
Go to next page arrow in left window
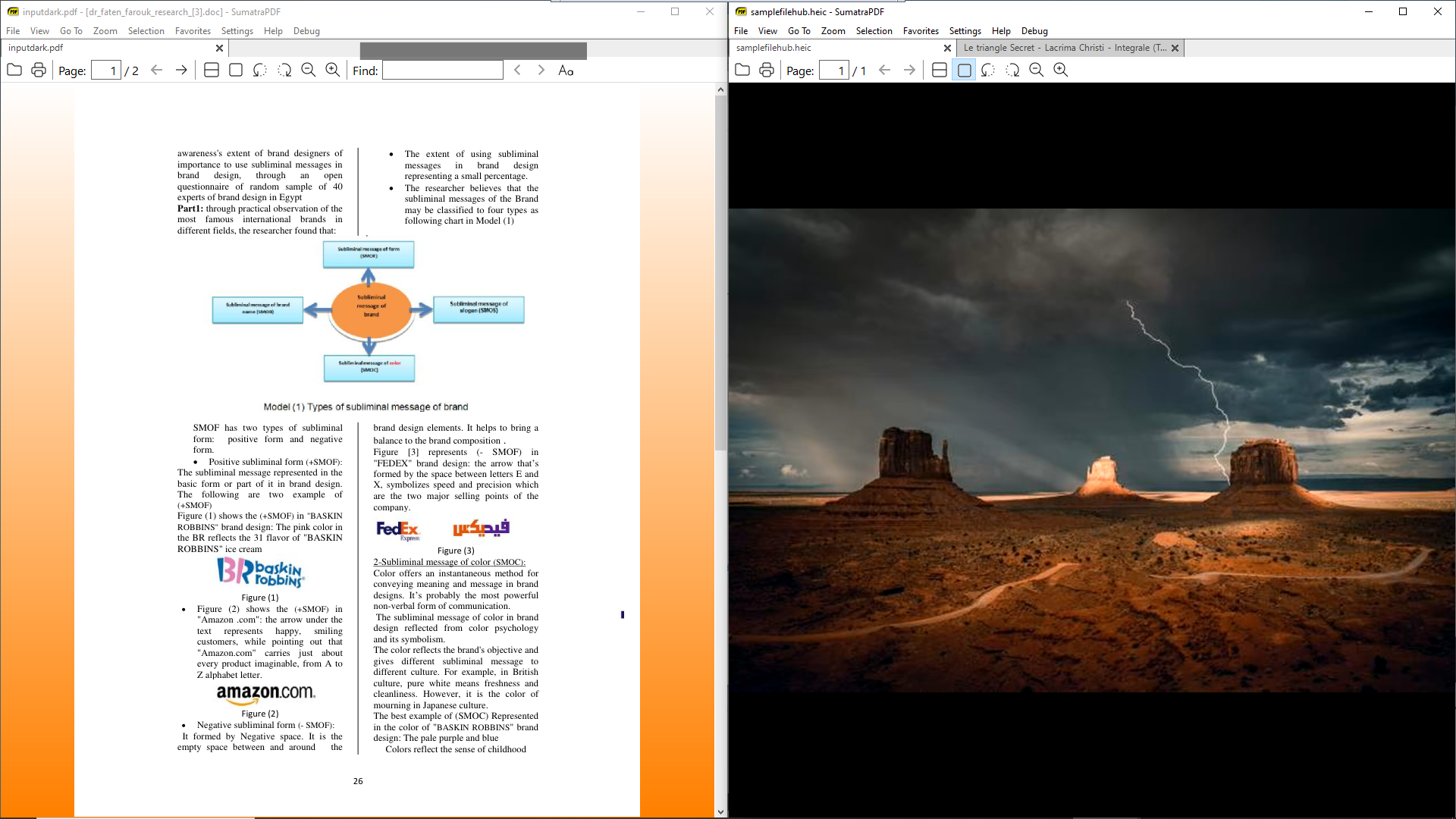click(x=181, y=71)
